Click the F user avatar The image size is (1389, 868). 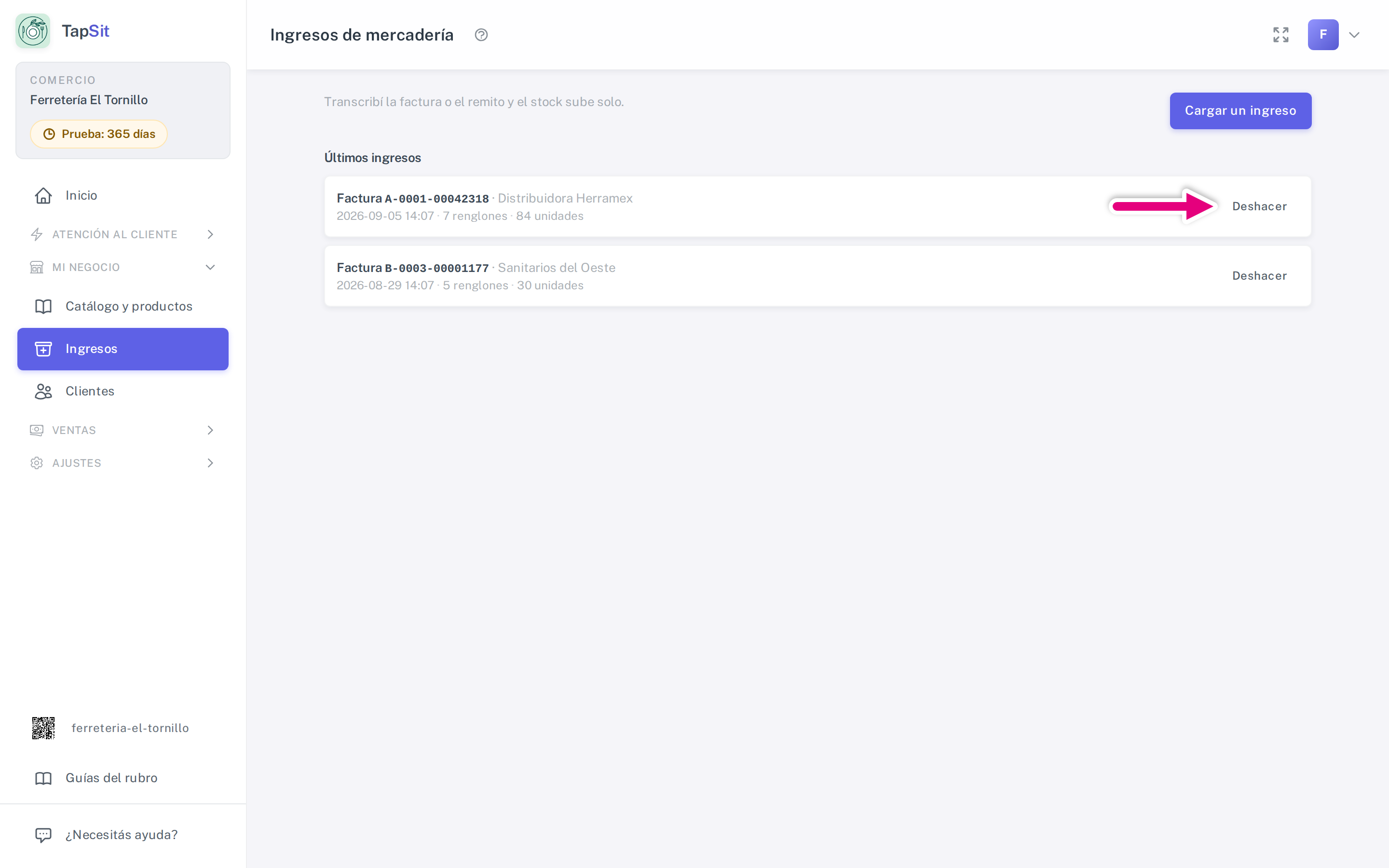pyautogui.click(x=1323, y=35)
